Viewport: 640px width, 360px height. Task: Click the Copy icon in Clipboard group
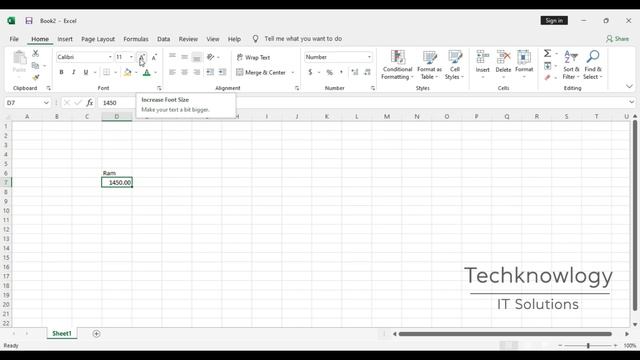(36, 65)
